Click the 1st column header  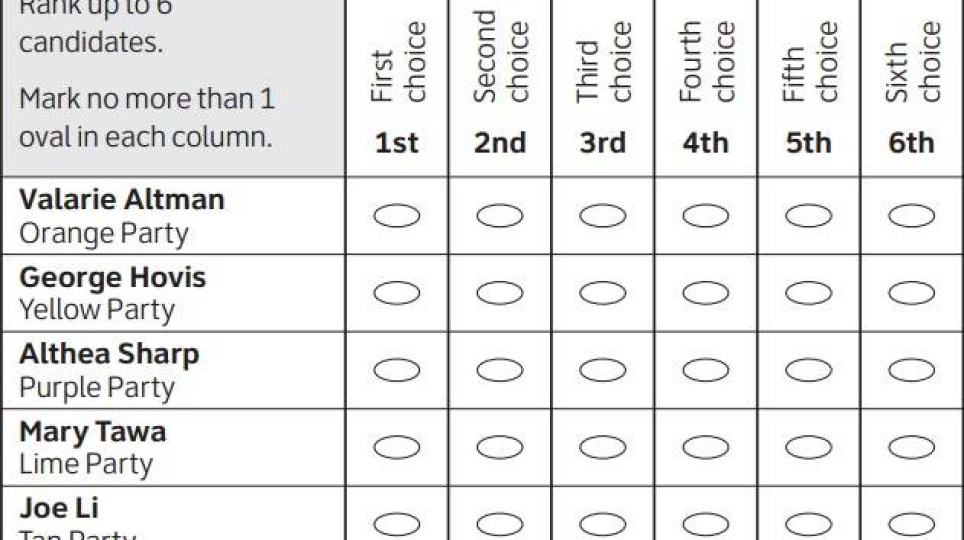[x=397, y=143]
